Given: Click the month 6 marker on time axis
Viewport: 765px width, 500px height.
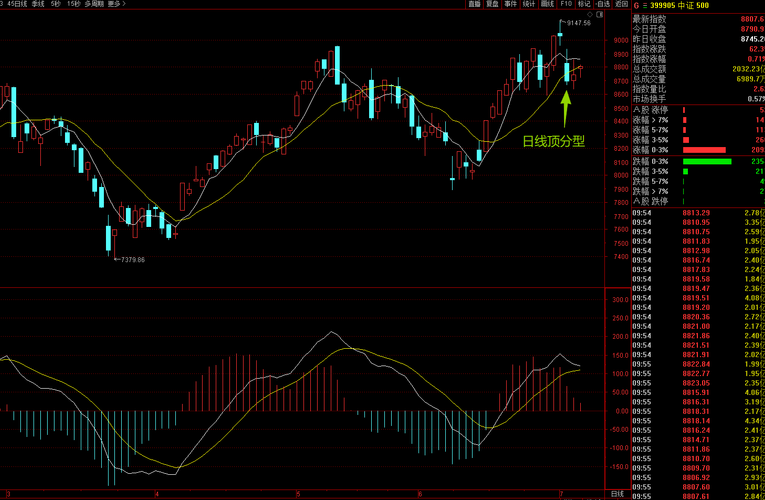Looking at the screenshot, I should [x=420, y=494].
